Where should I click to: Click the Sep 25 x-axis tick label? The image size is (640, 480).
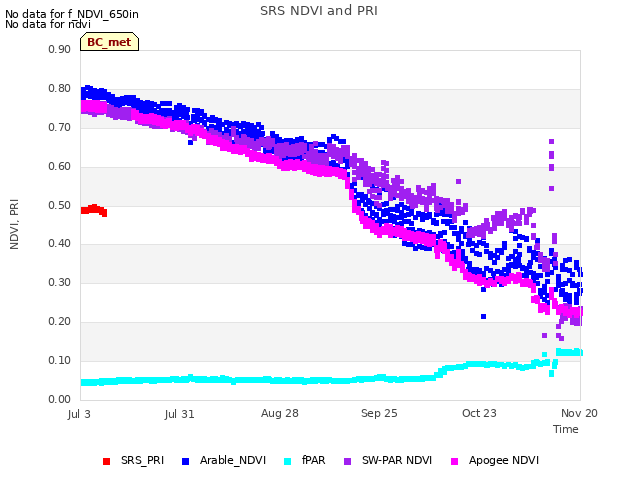pyautogui.click(x=379, y=413)
